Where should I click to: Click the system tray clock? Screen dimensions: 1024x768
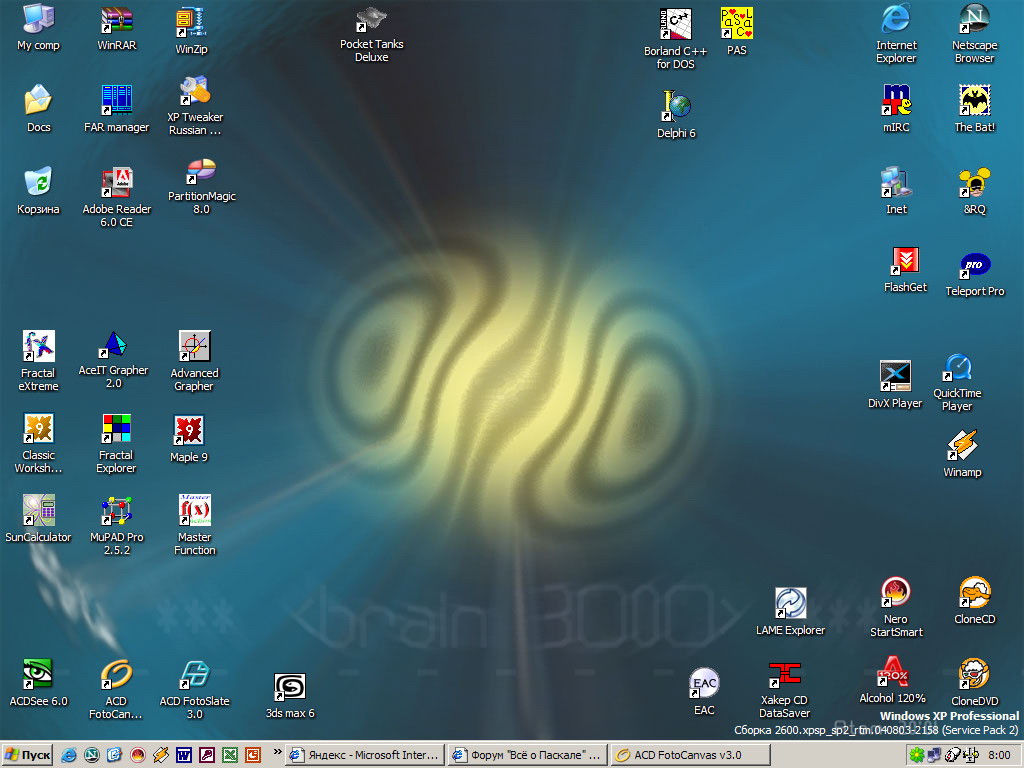[999, 755]
